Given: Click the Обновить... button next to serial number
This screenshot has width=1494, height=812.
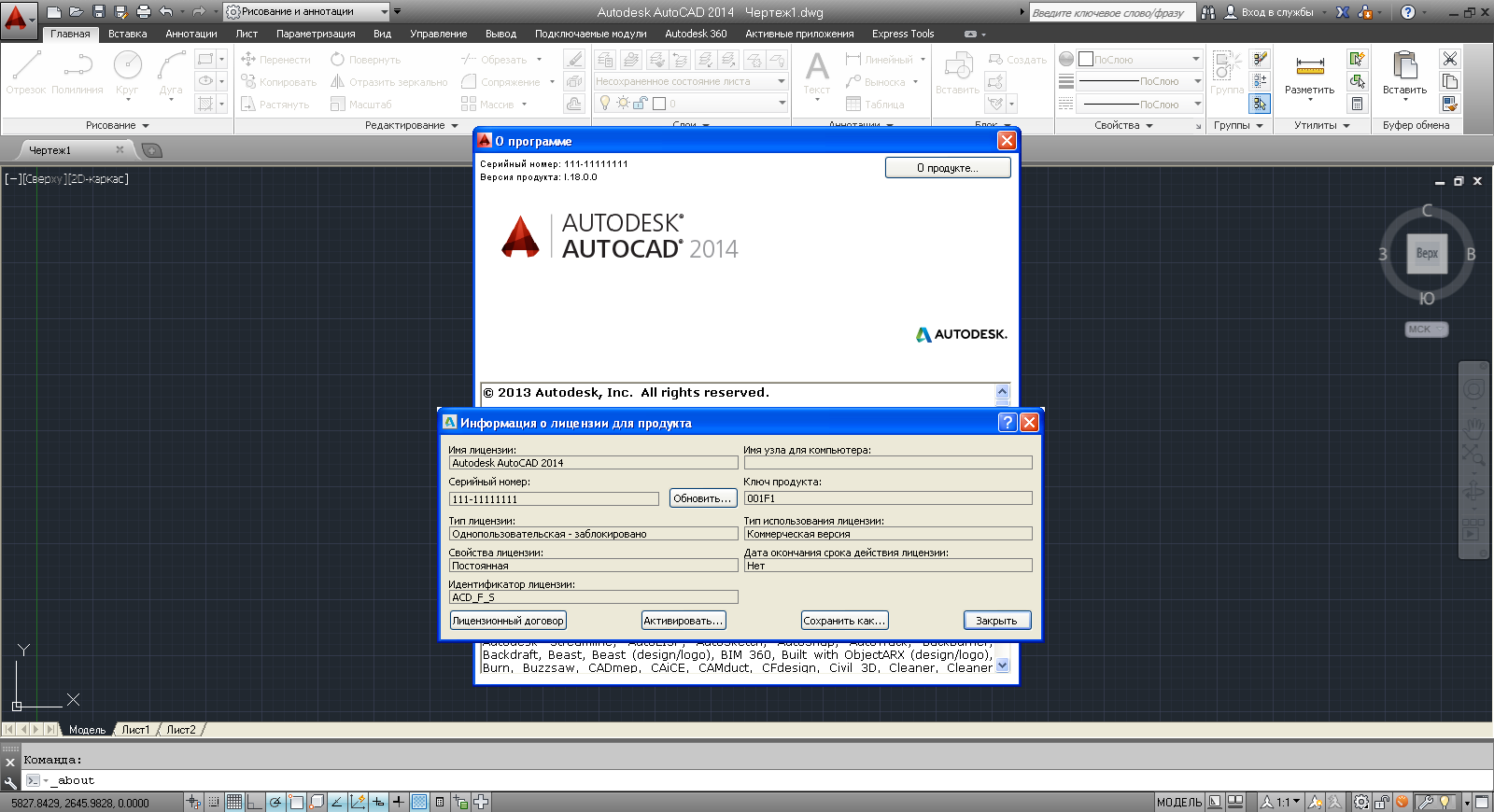Looking at the screenshot, I should point(702,498).
